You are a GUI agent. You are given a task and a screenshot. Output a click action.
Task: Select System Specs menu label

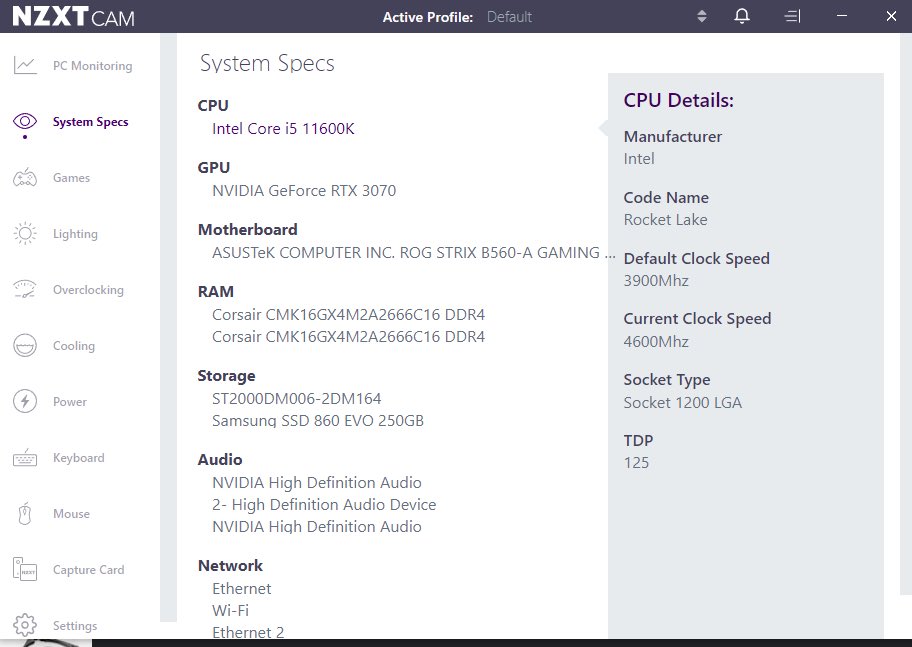[x=90, y=122]
